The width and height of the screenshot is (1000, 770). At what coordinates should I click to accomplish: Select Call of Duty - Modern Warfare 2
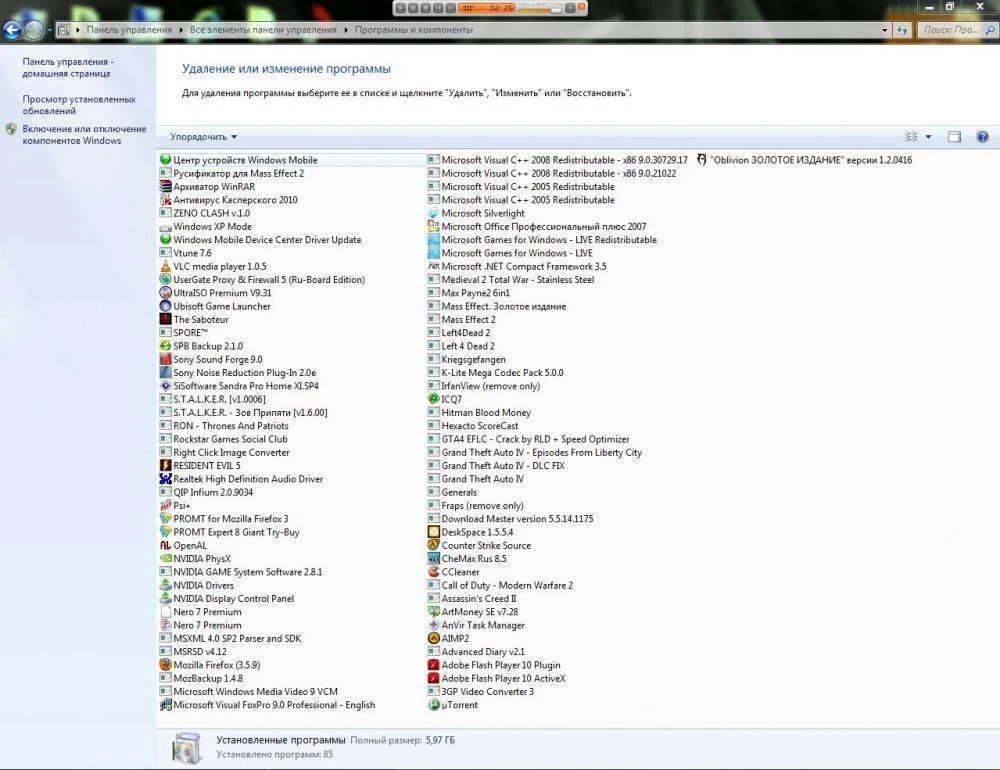coord(501,585)
